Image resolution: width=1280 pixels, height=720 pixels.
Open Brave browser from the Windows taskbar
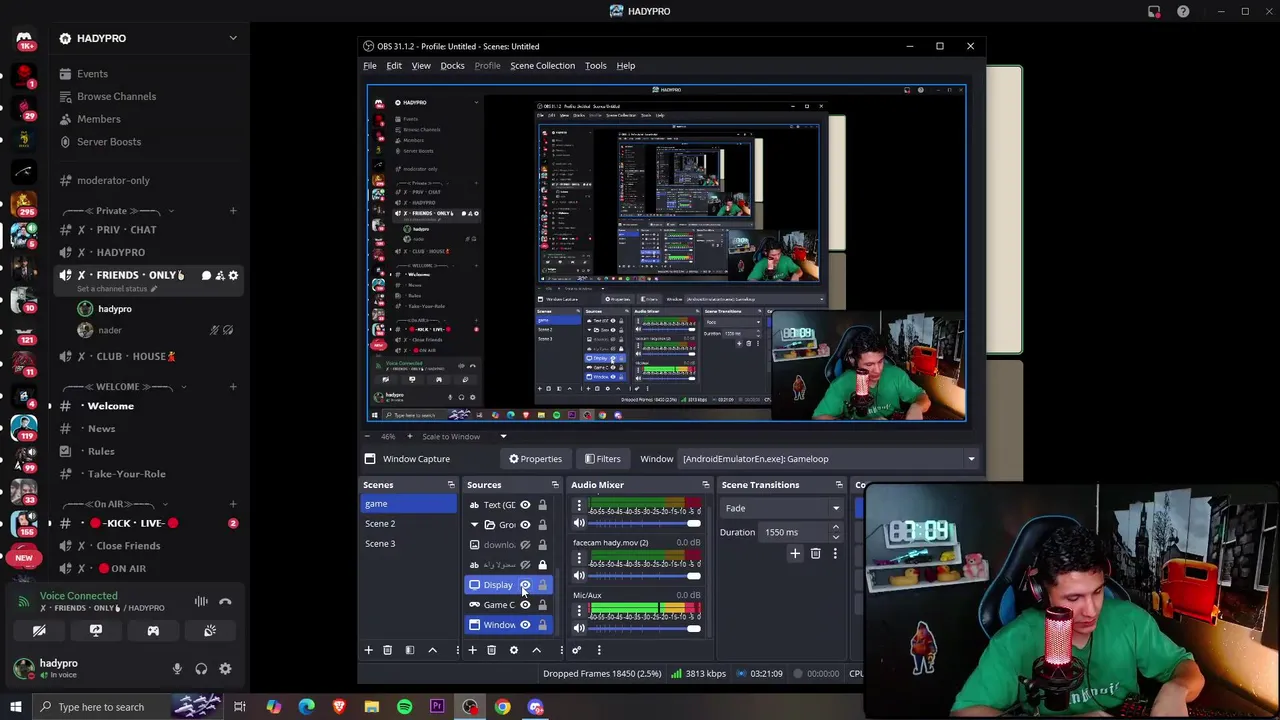point(339,707)
